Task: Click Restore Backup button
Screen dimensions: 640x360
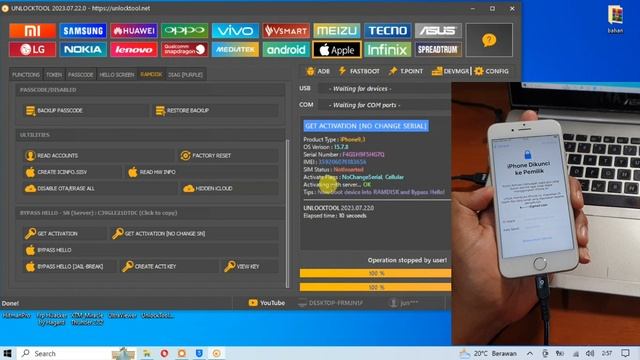Action: click(x=216, y=111)
